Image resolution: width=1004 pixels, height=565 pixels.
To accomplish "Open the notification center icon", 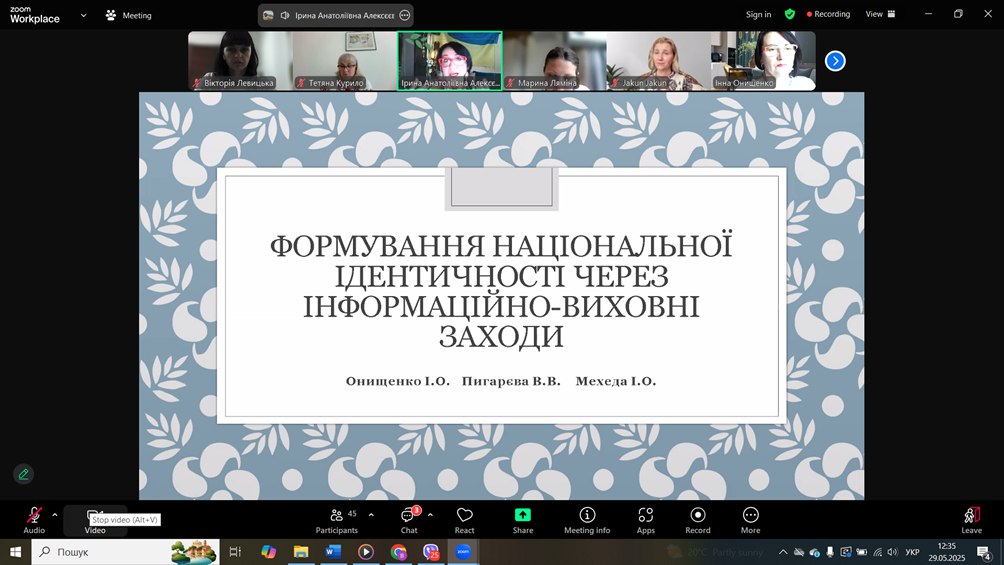I will pos(985,552).
